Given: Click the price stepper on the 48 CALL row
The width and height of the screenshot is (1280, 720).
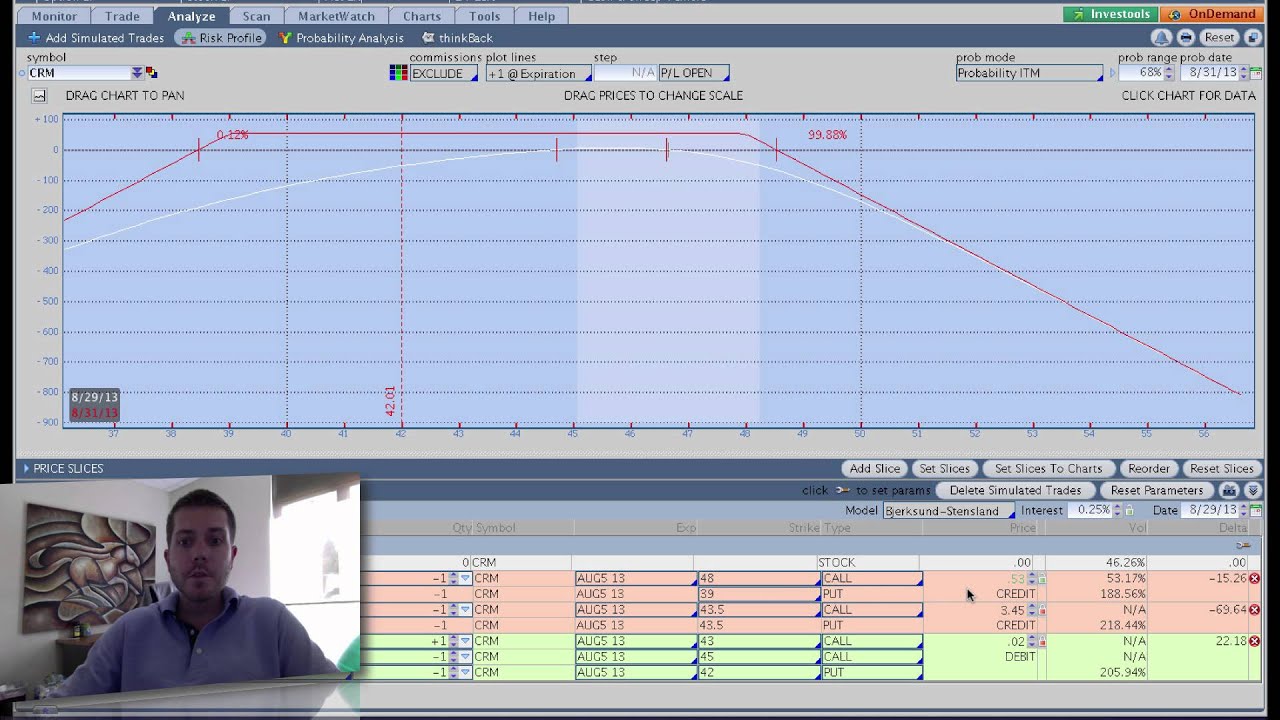Looking at the screenshot, I should pyautogui.click(x=1032, y=578).
